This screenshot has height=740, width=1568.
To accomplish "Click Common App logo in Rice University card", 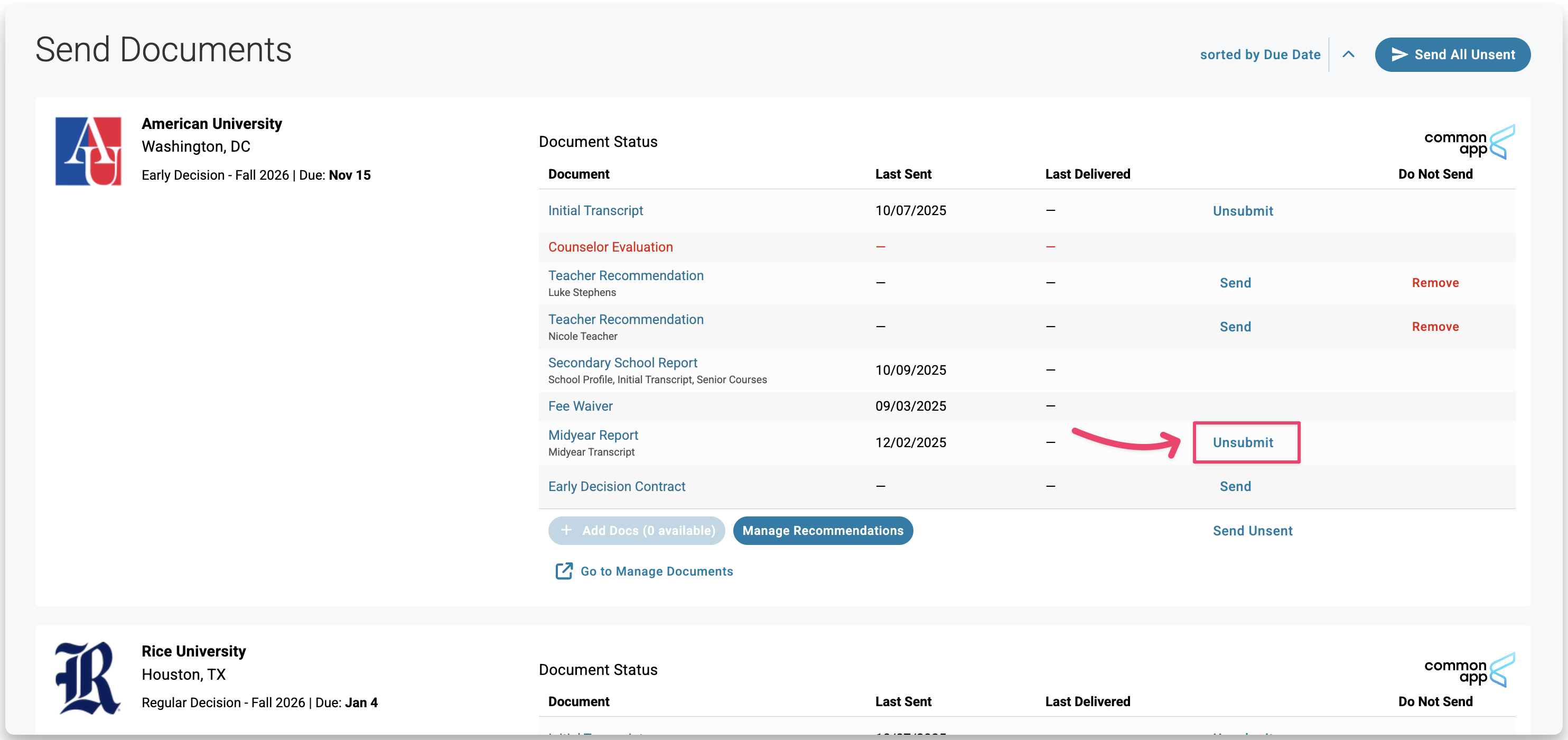I will tap(1469, 671).
